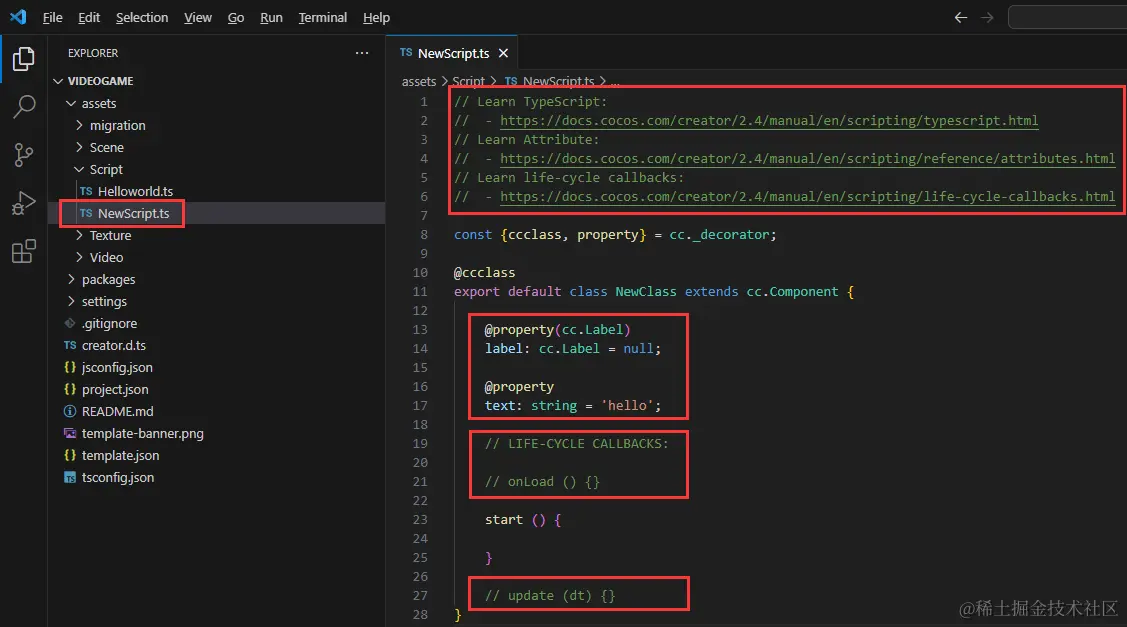Expand the migration folder
This screenshot has width=1127, height=627.
pyautogui.click(x=217, y=125)
